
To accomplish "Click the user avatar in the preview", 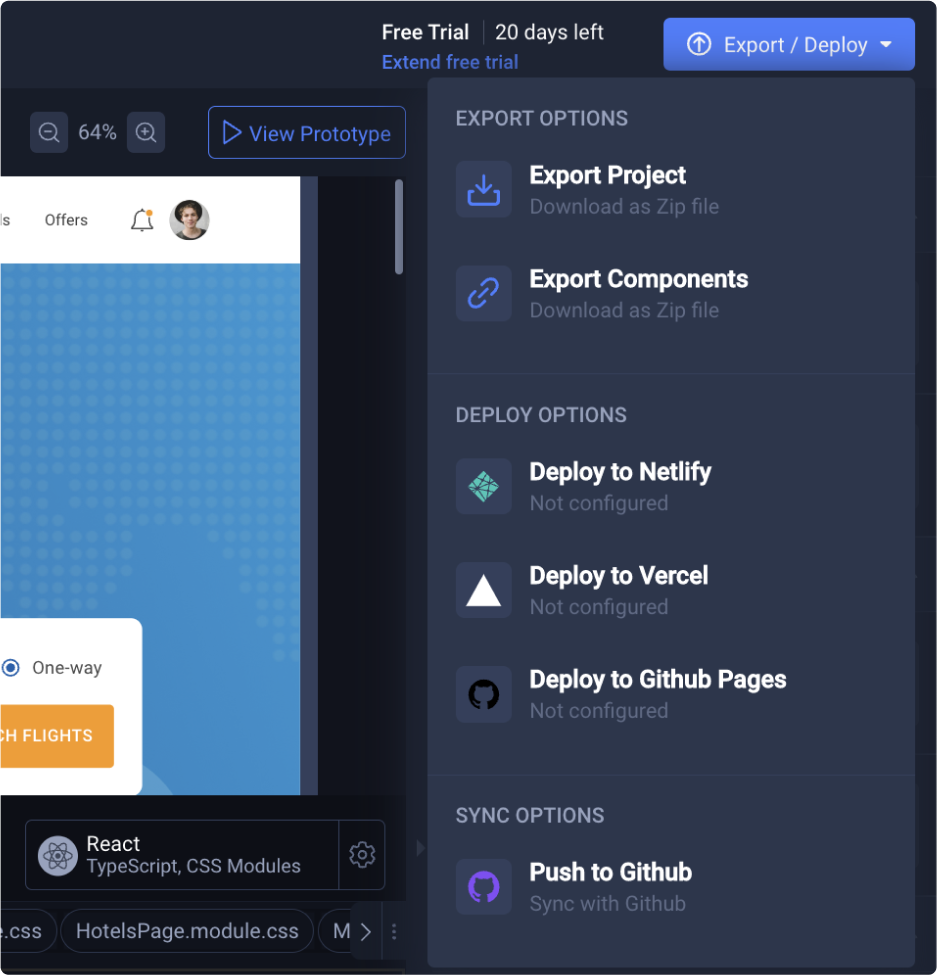I will [x=190, y=220].
